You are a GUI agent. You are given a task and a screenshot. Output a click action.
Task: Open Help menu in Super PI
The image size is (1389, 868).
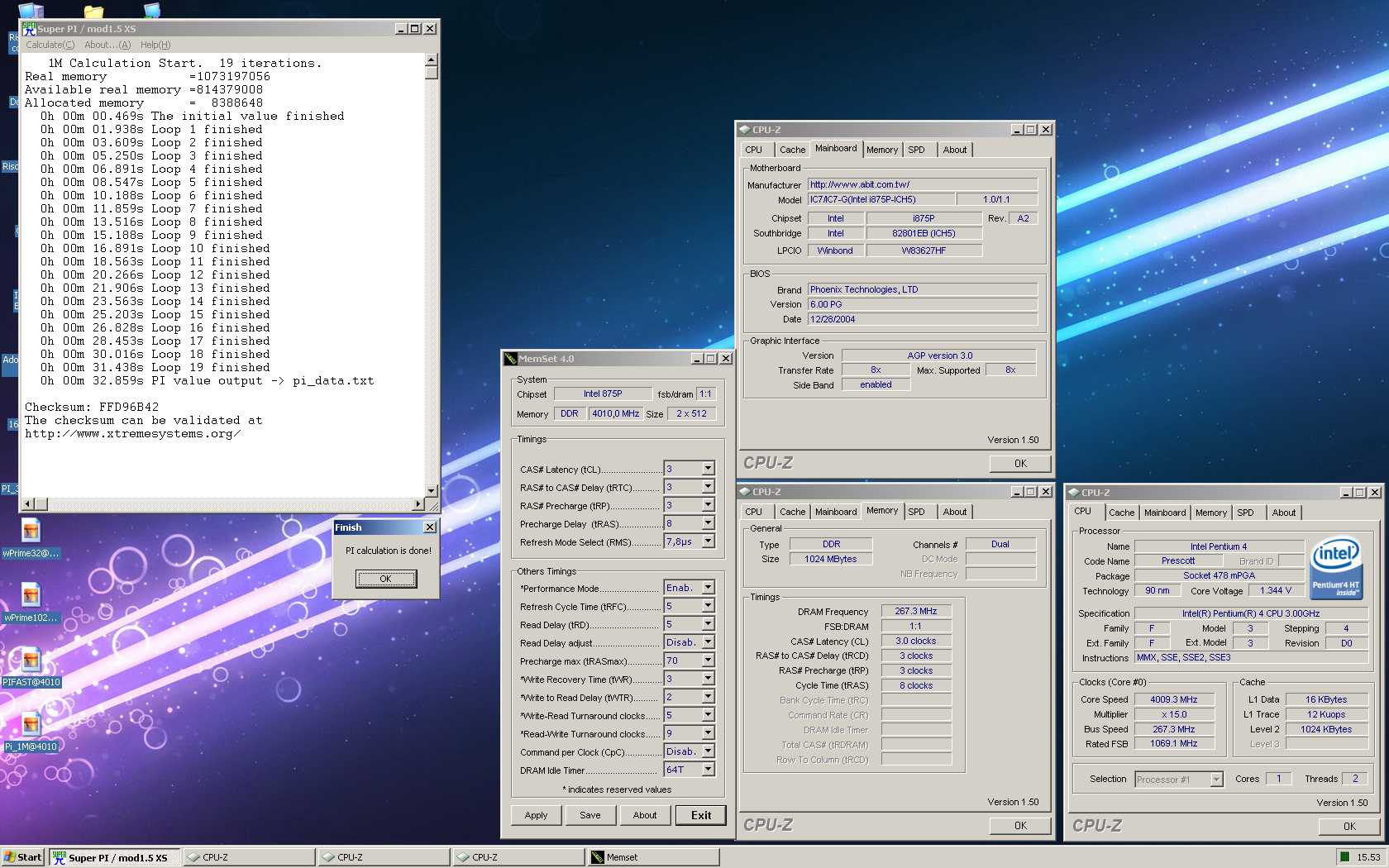tap(155, 45)
